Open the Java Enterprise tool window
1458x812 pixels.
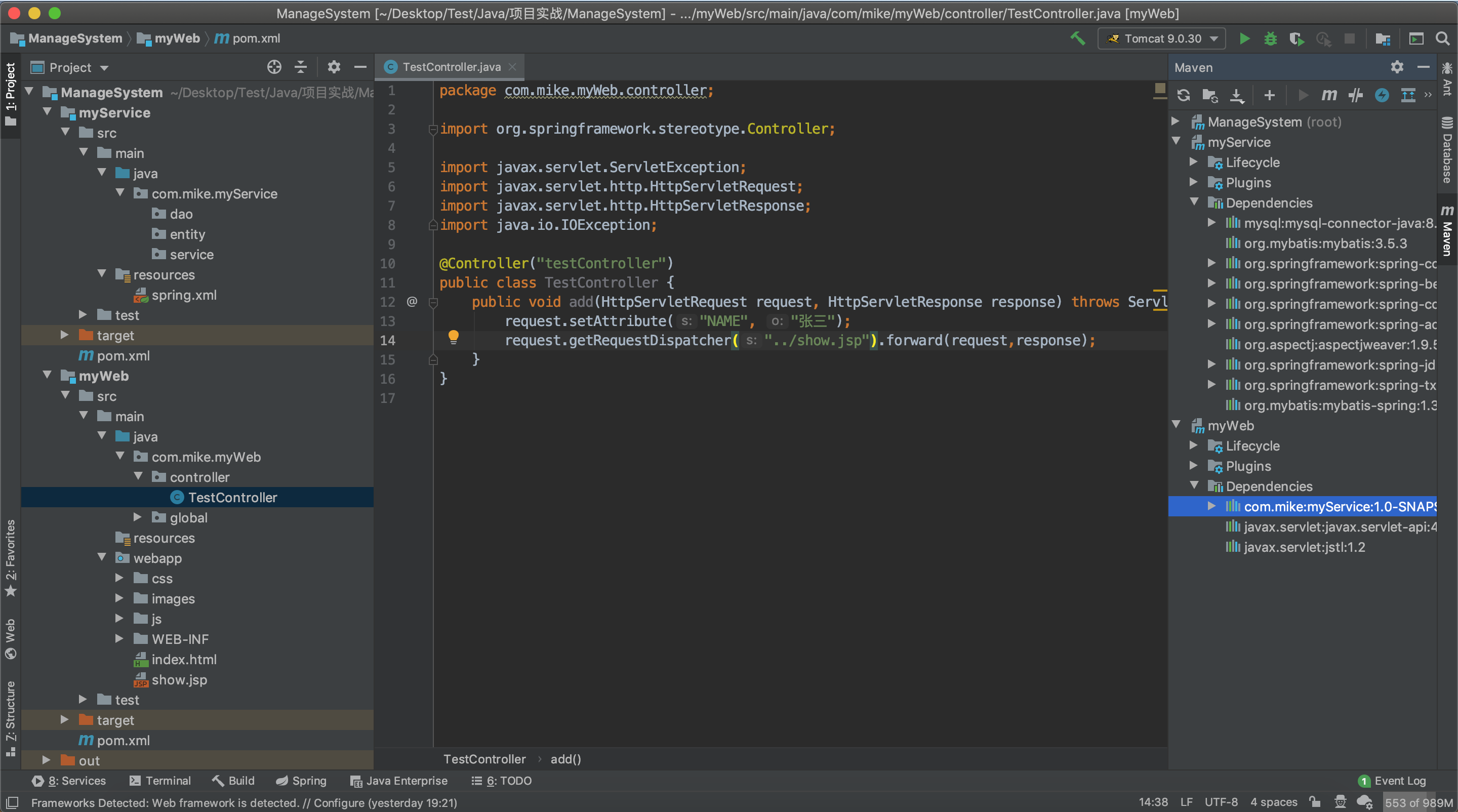[x=399, y=780]
